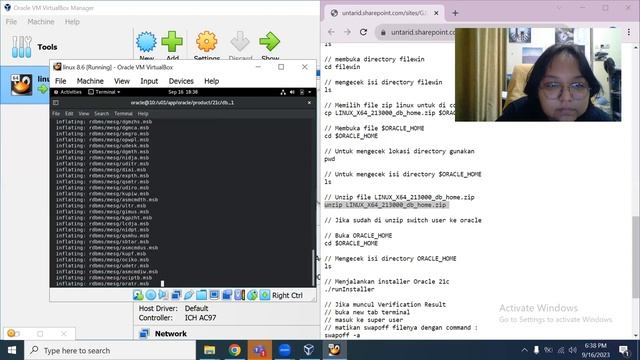Click the GNOME network icon in guest top bar
Screen dimensions: 640x360
tap(283, 92)
